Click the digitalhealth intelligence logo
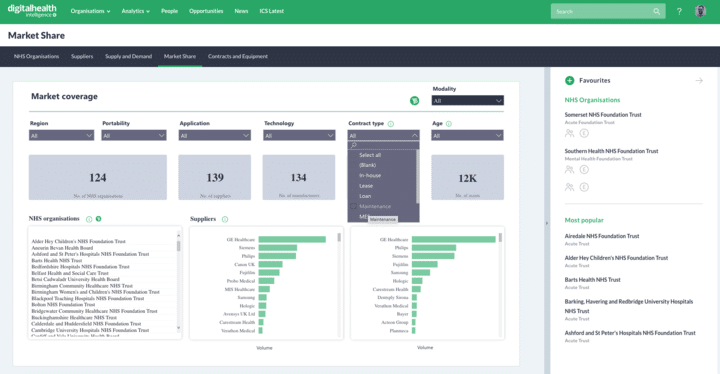Screen dimensions: 720x374 tap(32, 11)
